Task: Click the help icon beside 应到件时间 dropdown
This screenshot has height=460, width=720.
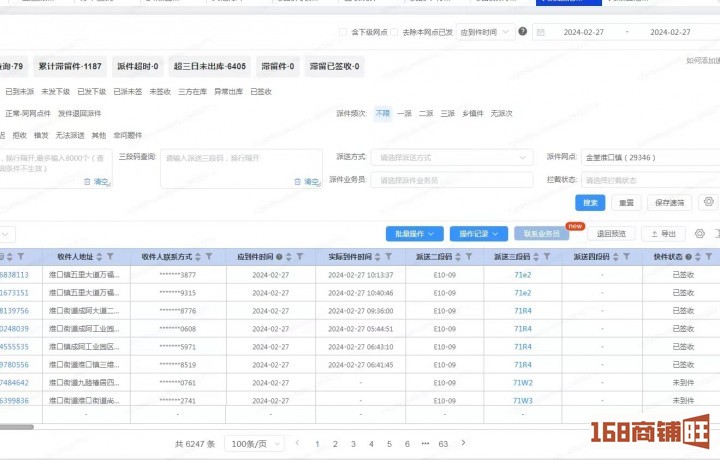Action: 523,32
